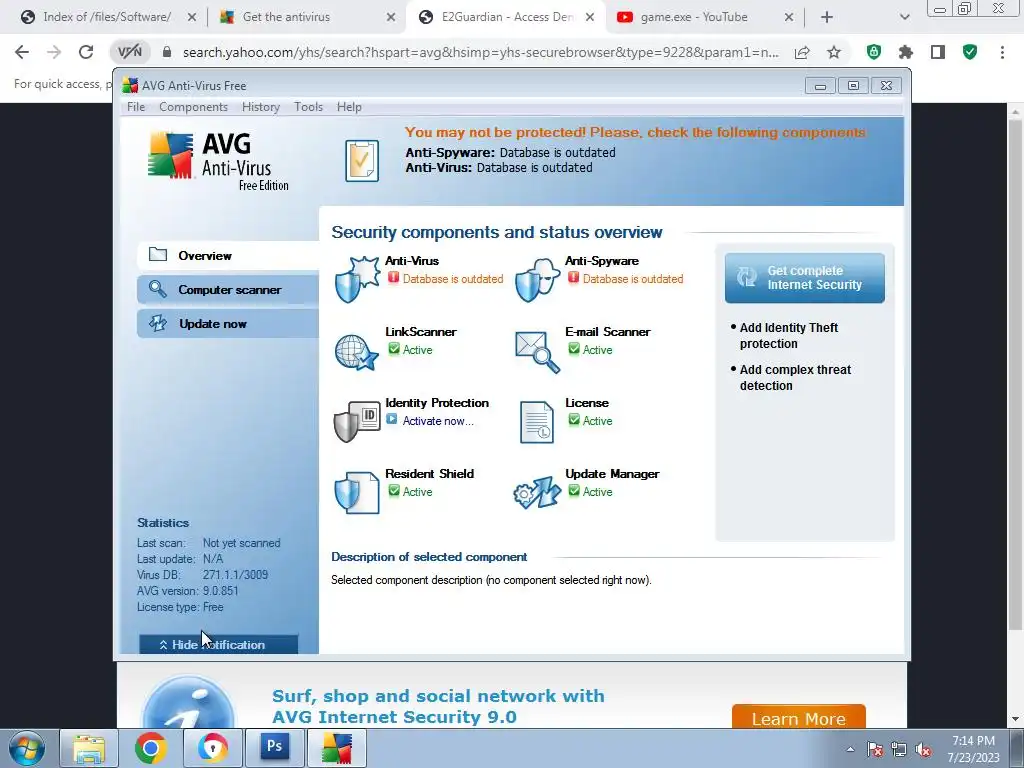The height and width of the screenshot is (768, 1024).
Task: Open the History menu
Action: (261, 106)
